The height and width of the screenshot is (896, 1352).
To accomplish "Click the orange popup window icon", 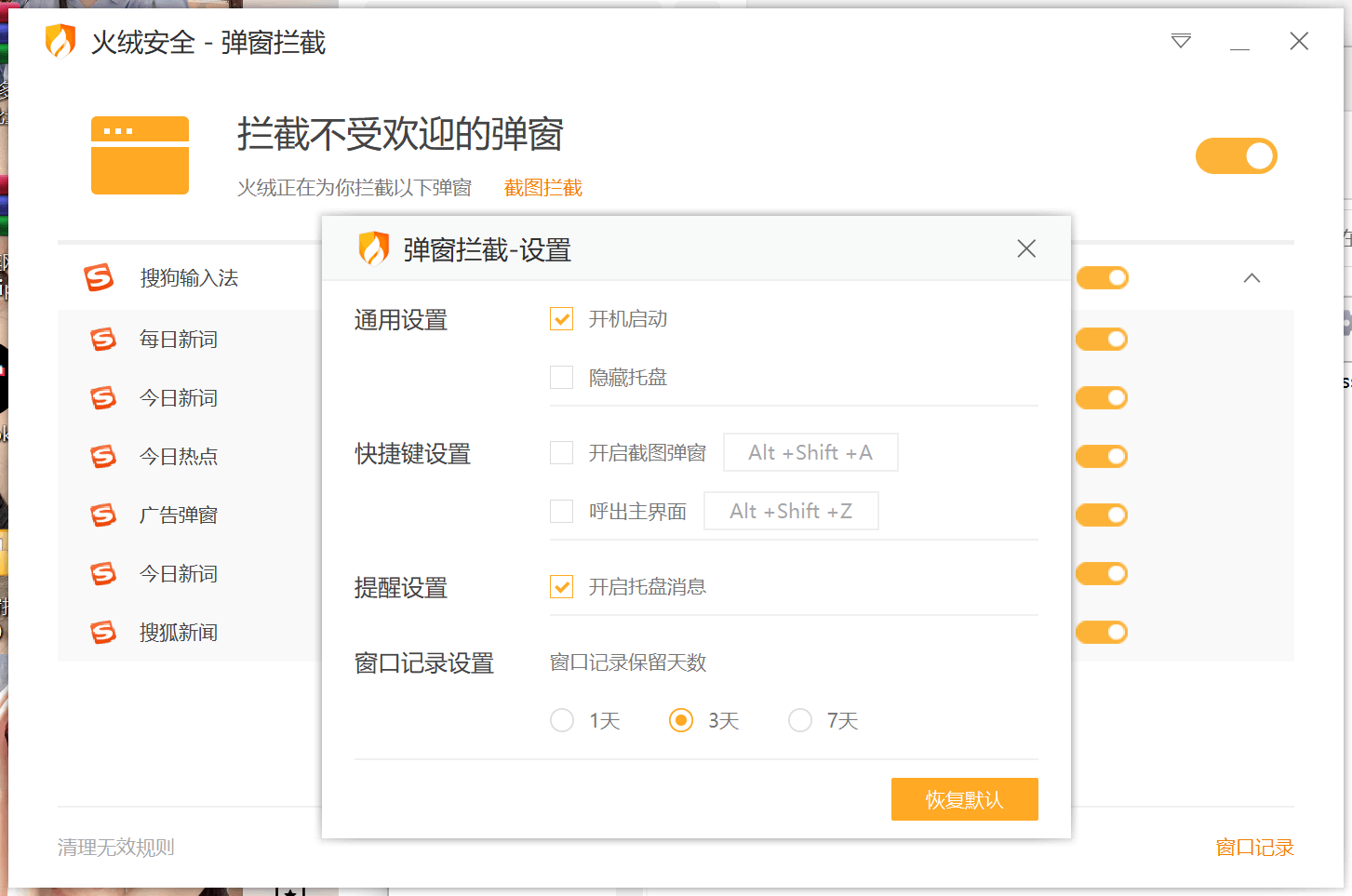I will [x=140, y=155].
